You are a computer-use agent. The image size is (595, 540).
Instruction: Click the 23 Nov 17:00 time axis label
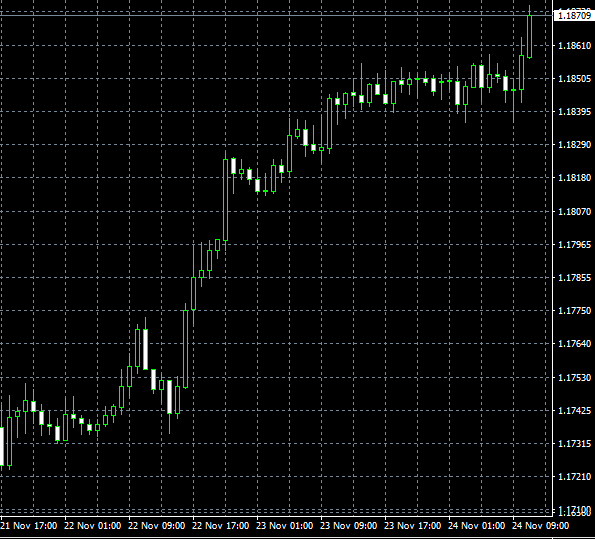[412, 526]
